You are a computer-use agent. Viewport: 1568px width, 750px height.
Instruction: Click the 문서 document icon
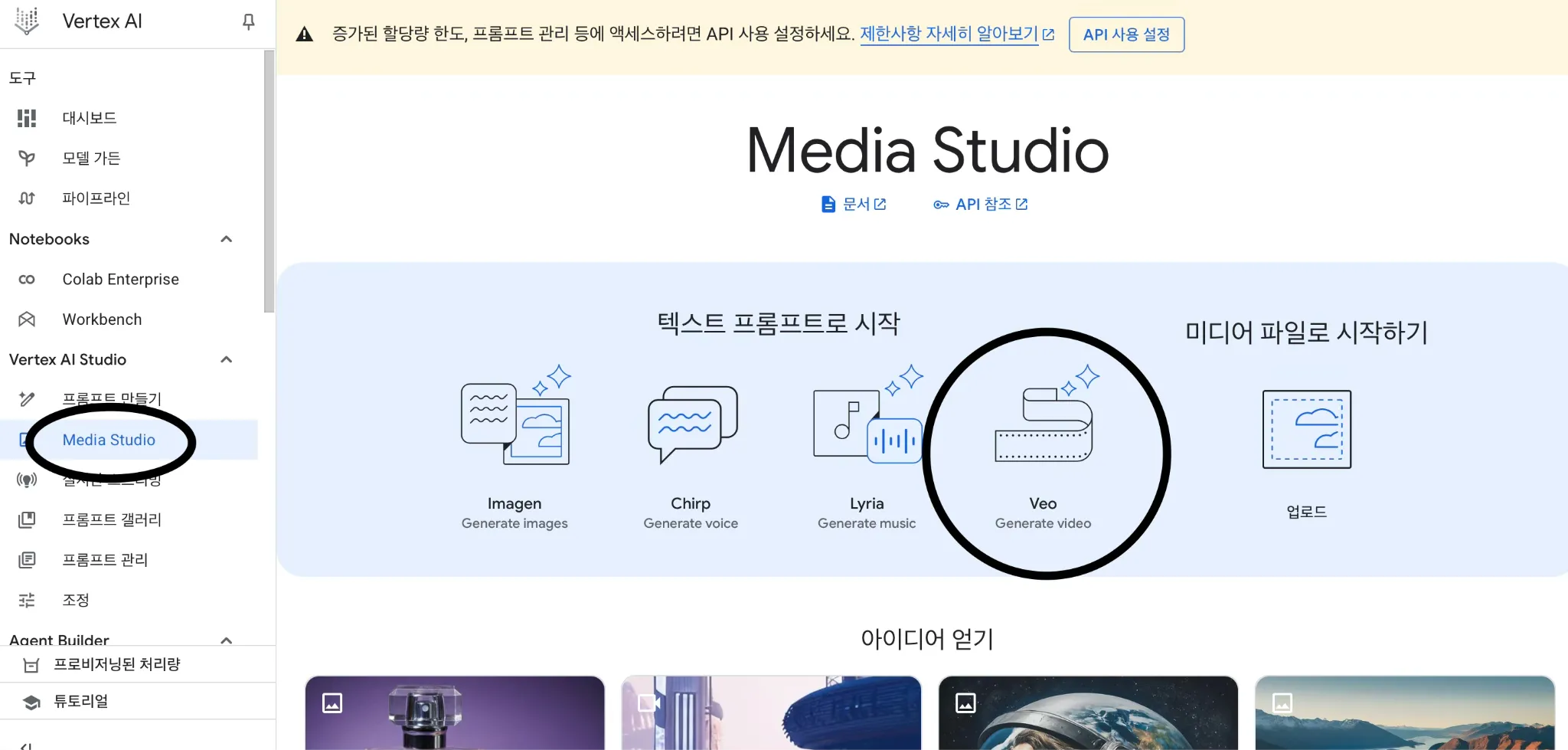coord(828,204)
